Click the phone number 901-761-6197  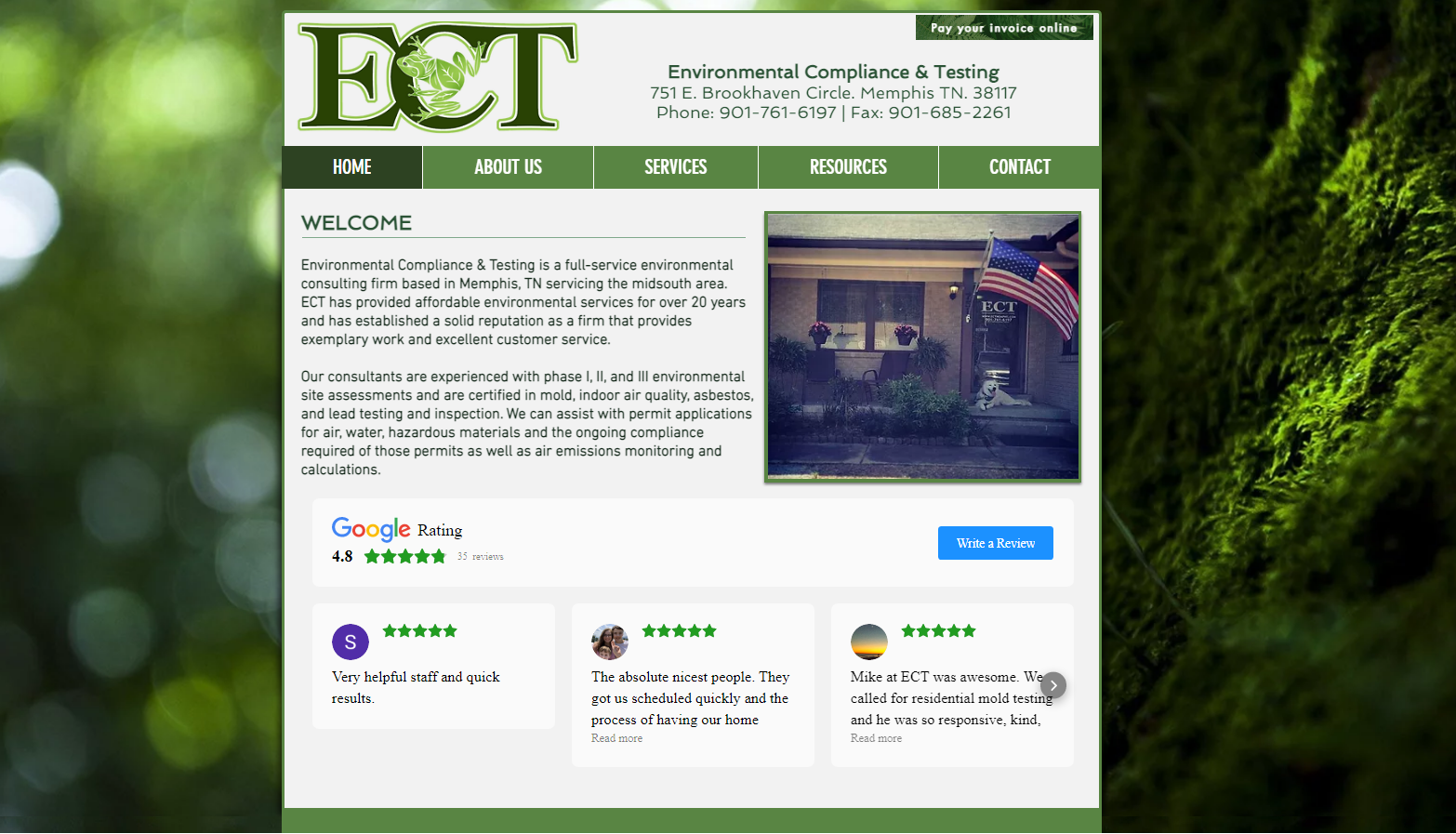[x=777, y=113]
